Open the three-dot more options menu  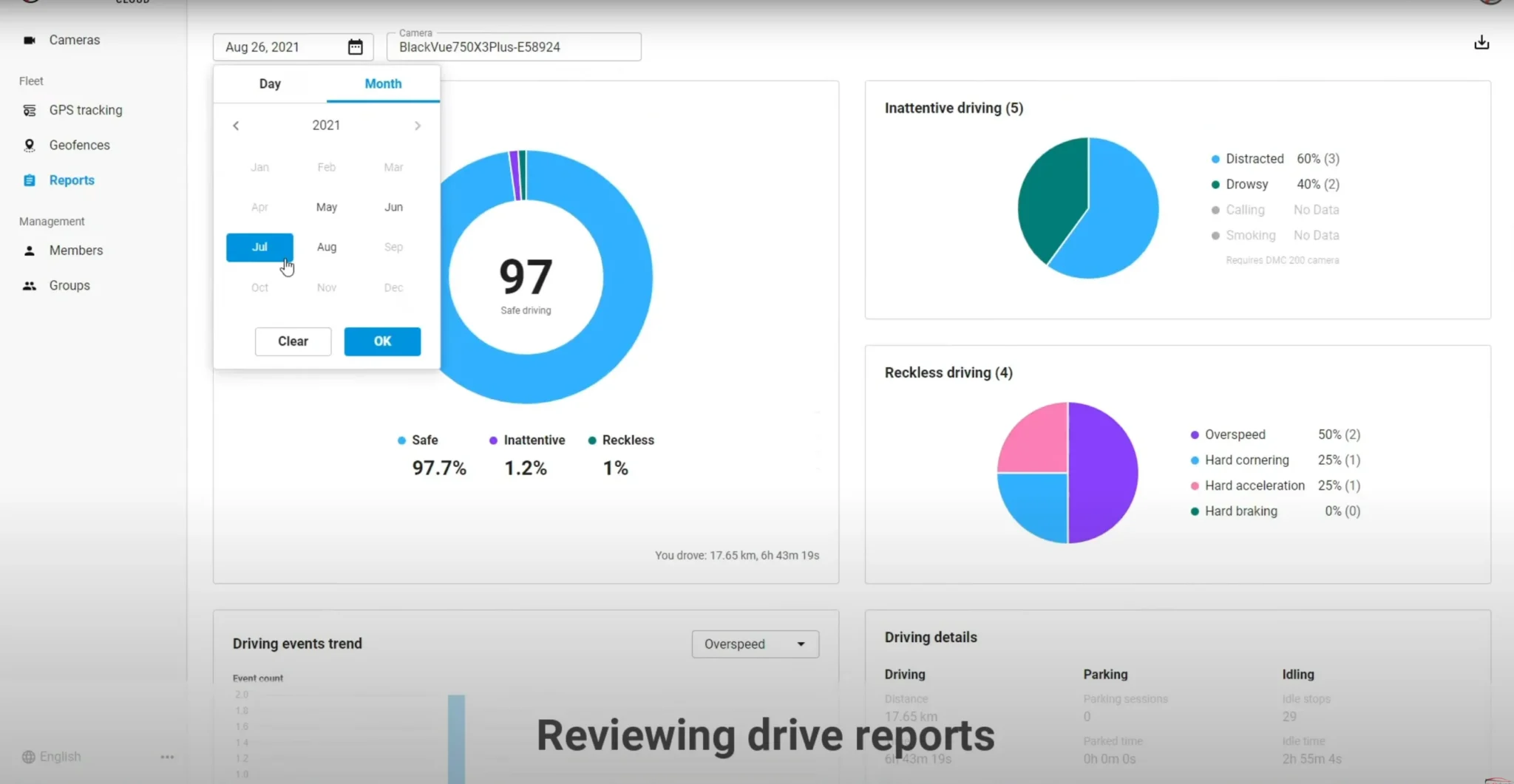(x=167, y=757)
